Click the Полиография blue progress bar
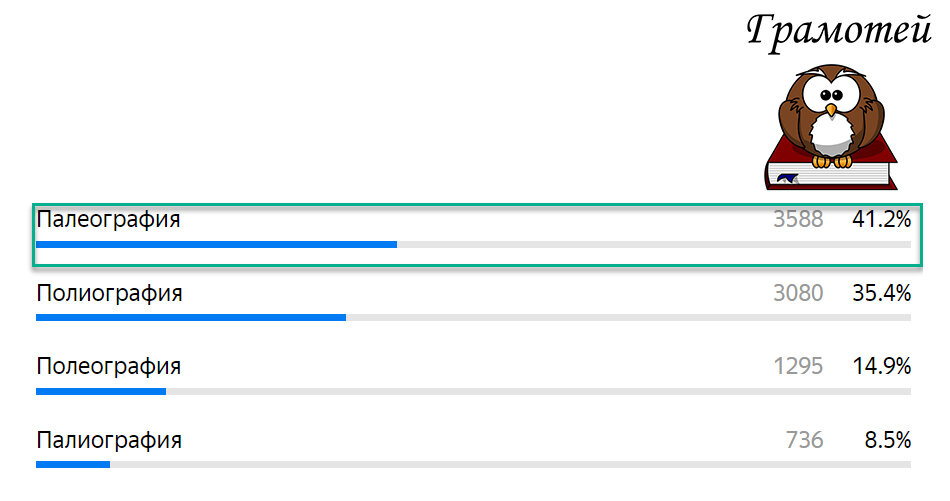 tap(191, 317)
